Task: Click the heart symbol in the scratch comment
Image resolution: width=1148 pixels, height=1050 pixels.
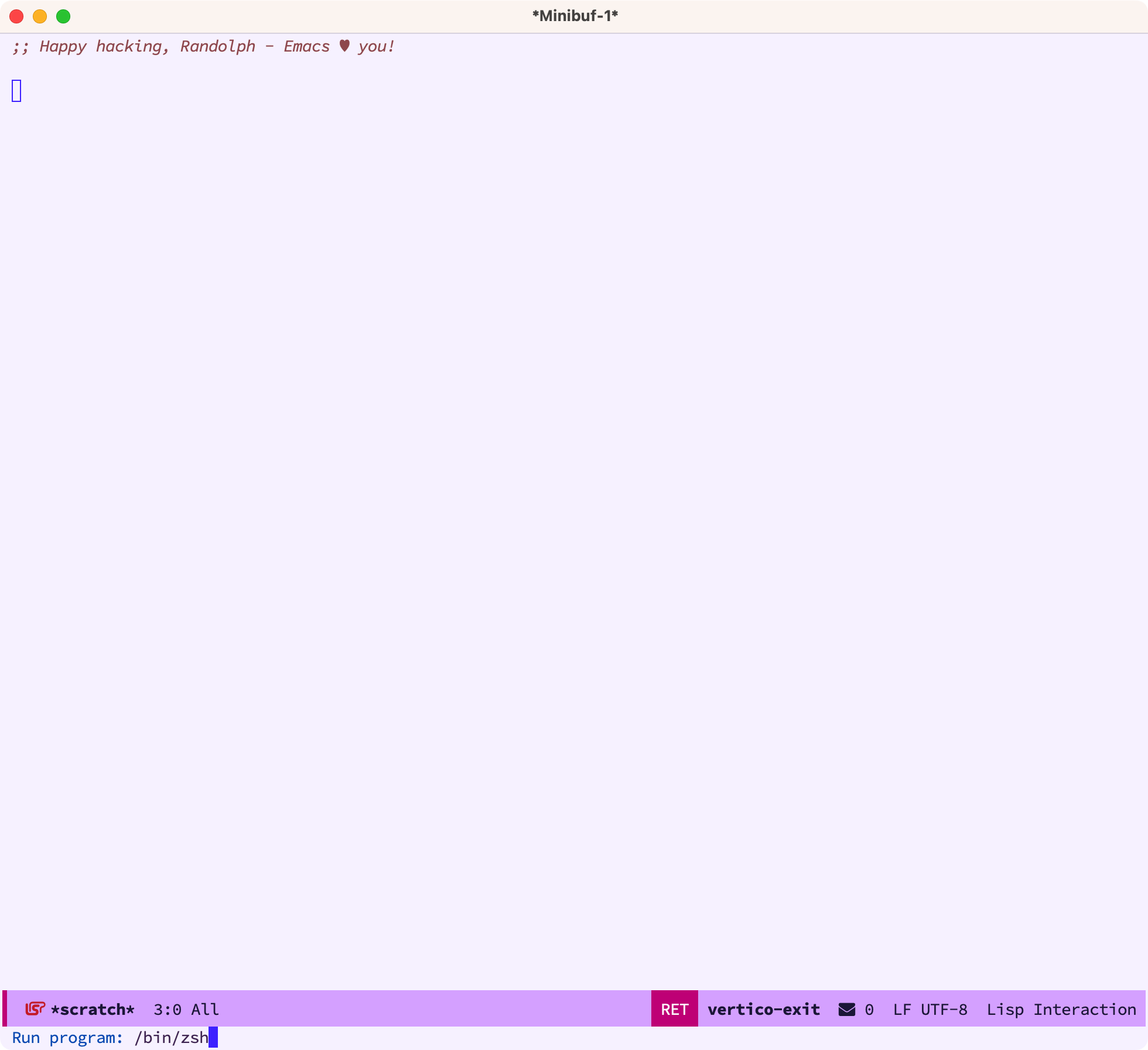Action: pyautogui.click(x=344, y=46)
